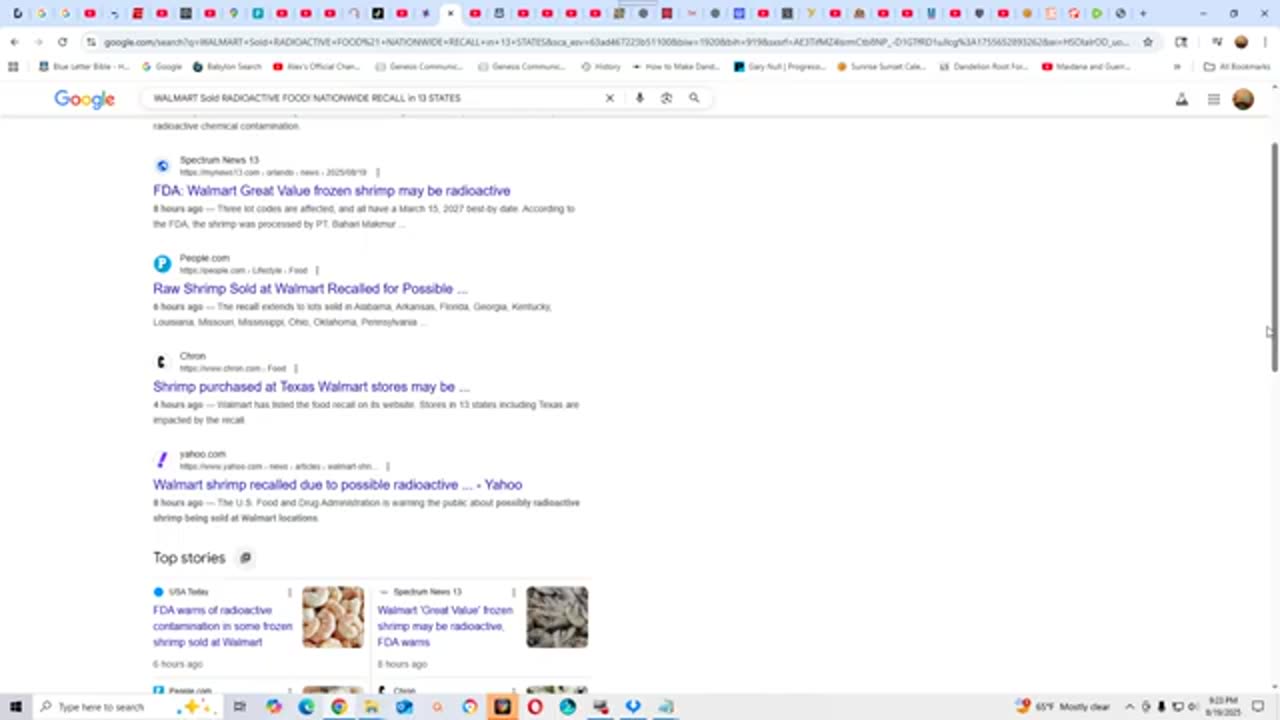Click the People.com result favicon
This screenshot has width=1280, height=720.
click(x=162, y=264)
